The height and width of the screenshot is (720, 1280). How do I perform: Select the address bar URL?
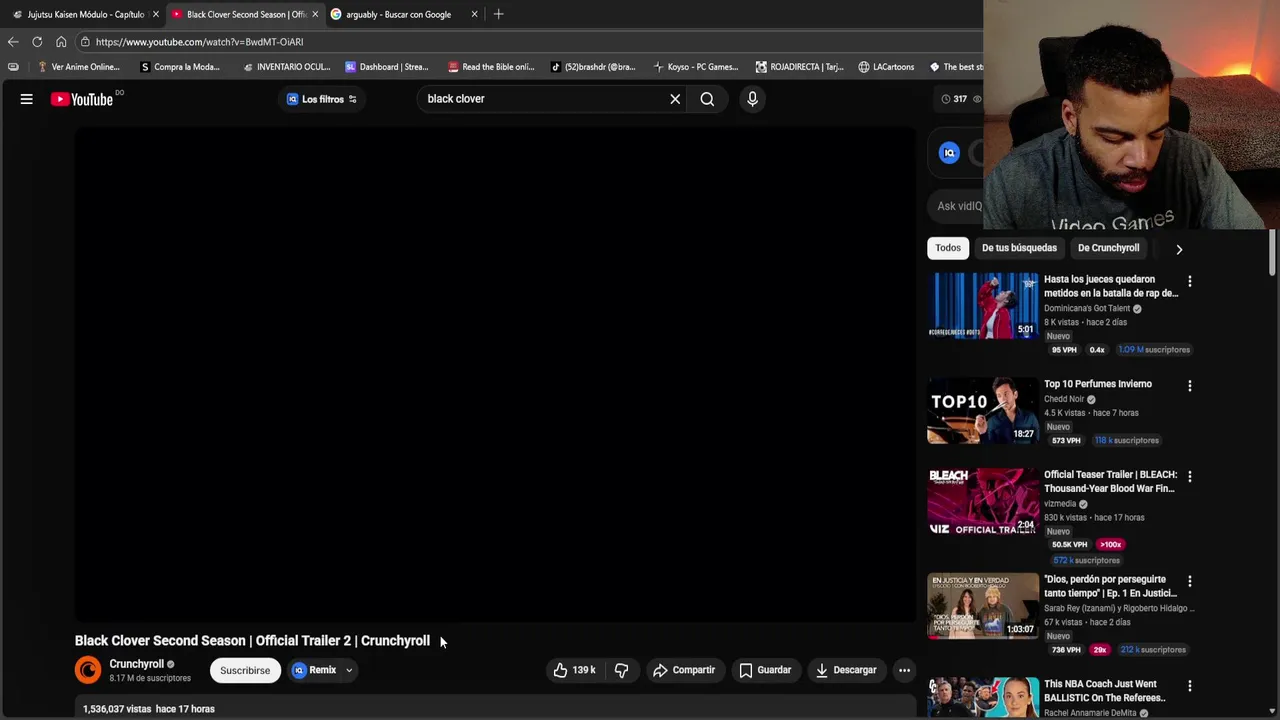point(199,42)
